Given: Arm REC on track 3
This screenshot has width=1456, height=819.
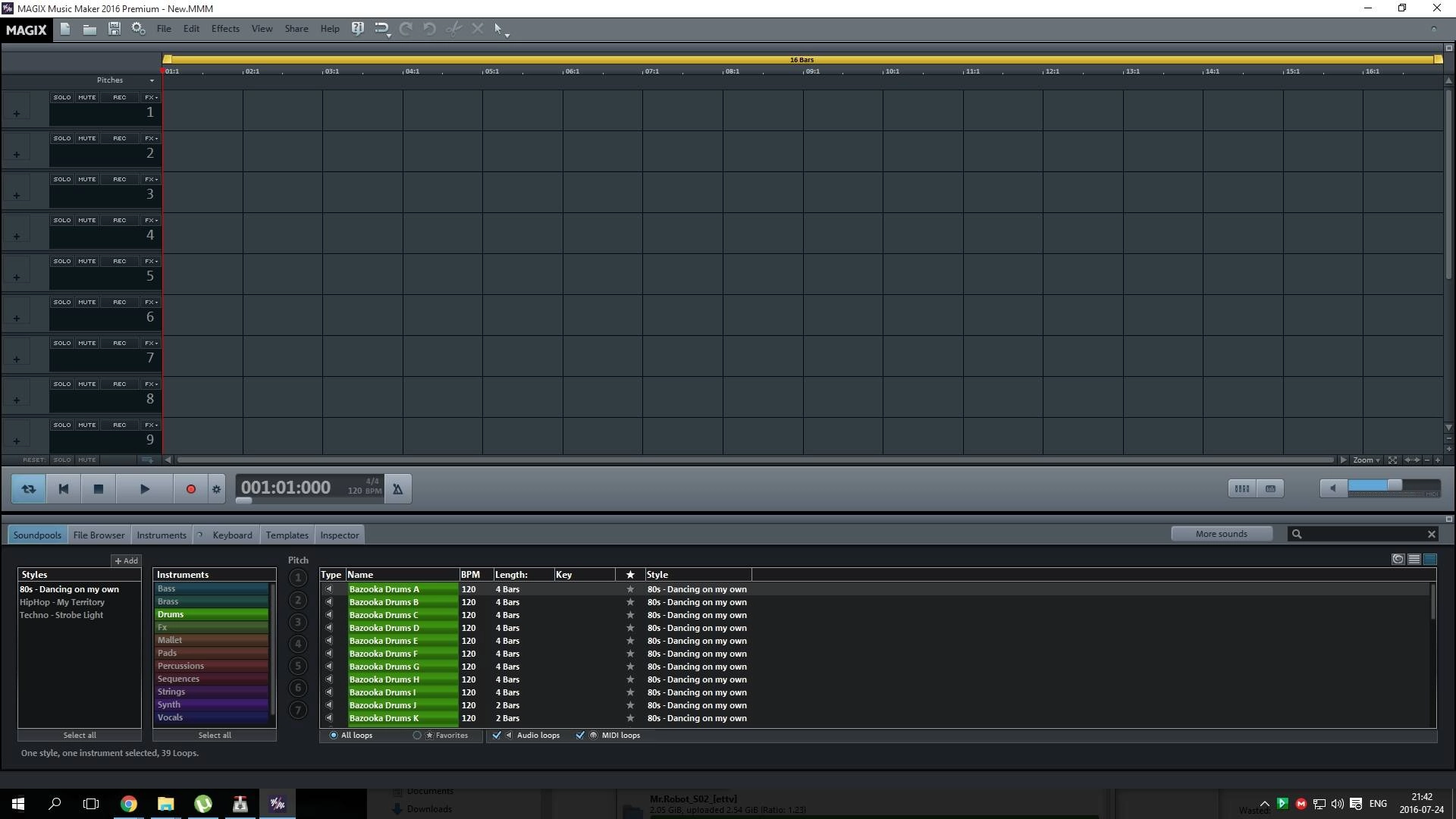Looking at the screenshot, I should coord(120,180).
